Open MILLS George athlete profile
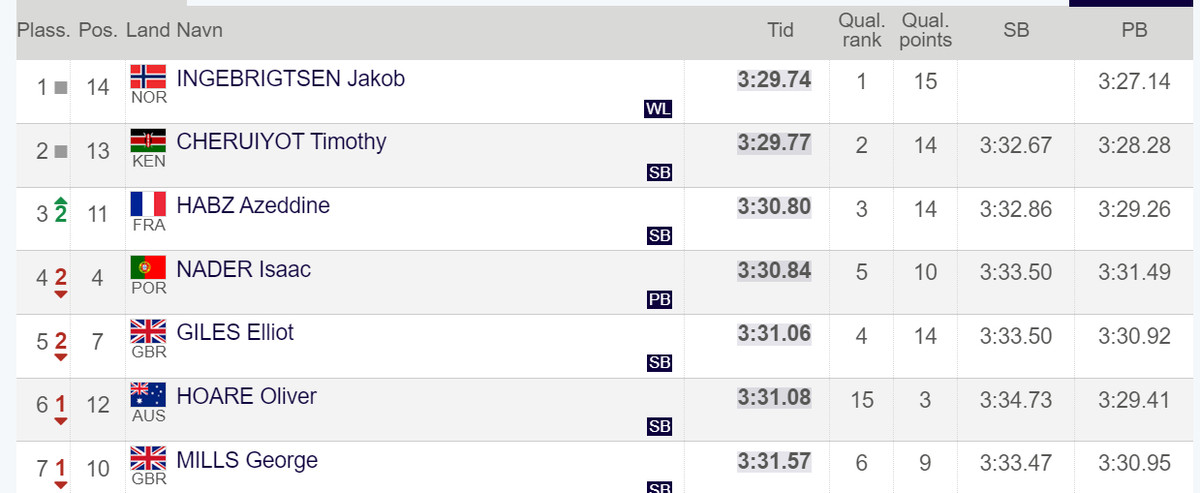This screenshot has width=1200, height=493. pos(247,460)
